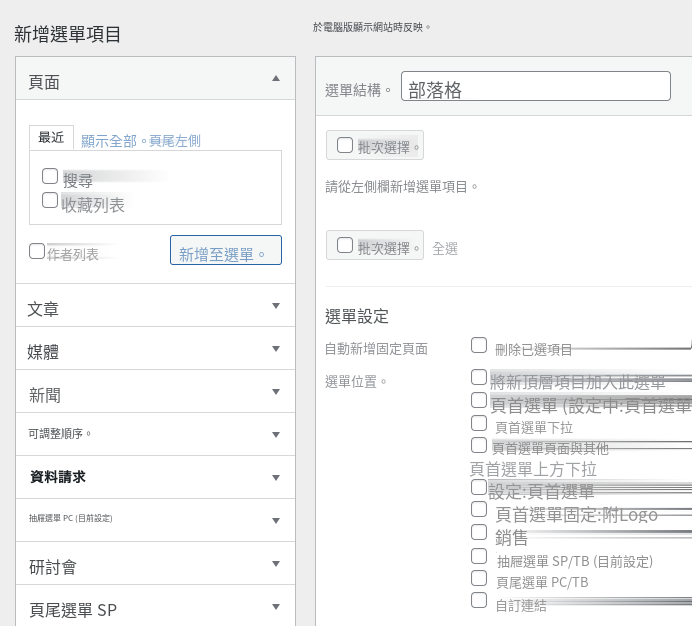Open the 顯示全部 tab link

[x=109, y=141]
